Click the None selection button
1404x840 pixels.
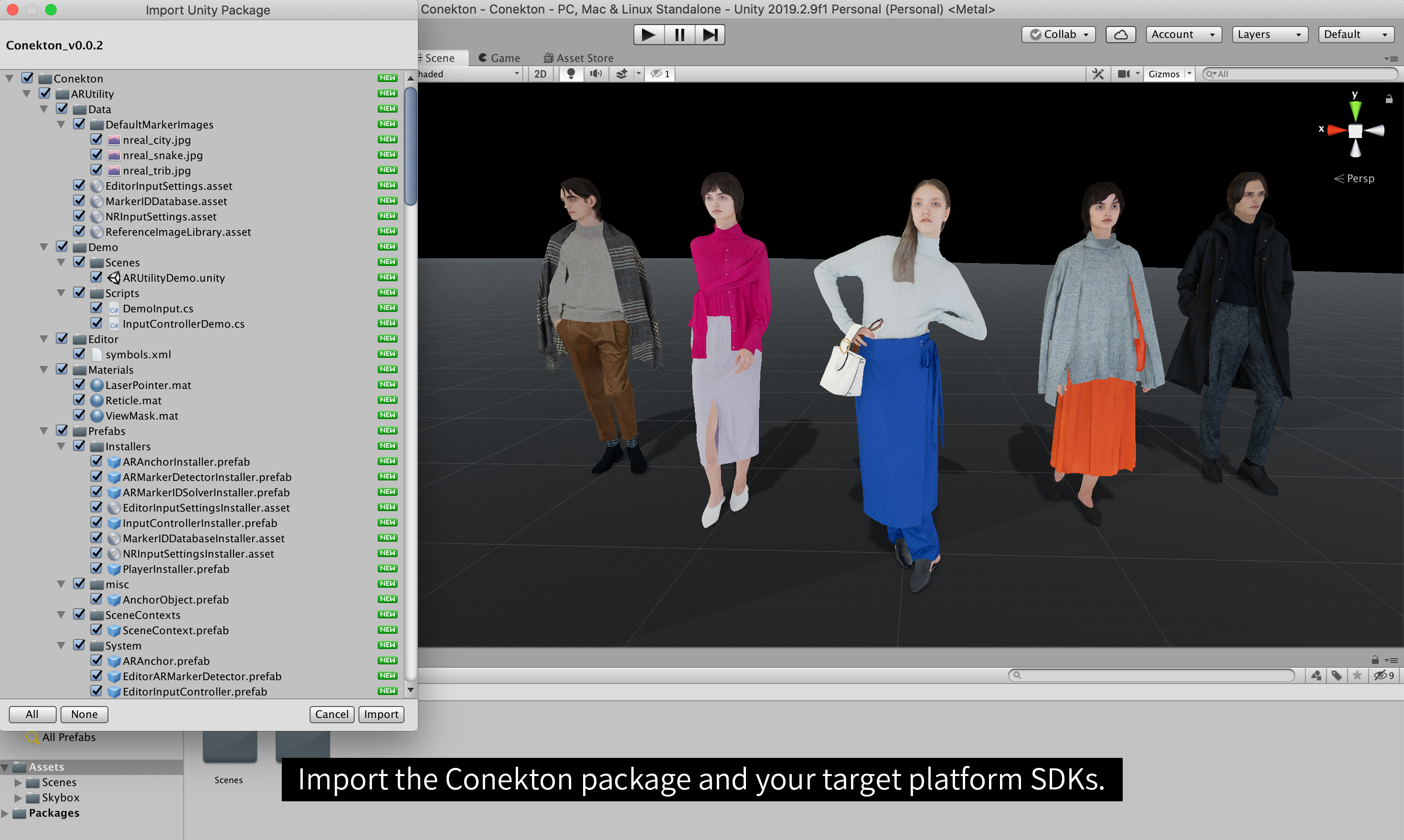(84, 714)
